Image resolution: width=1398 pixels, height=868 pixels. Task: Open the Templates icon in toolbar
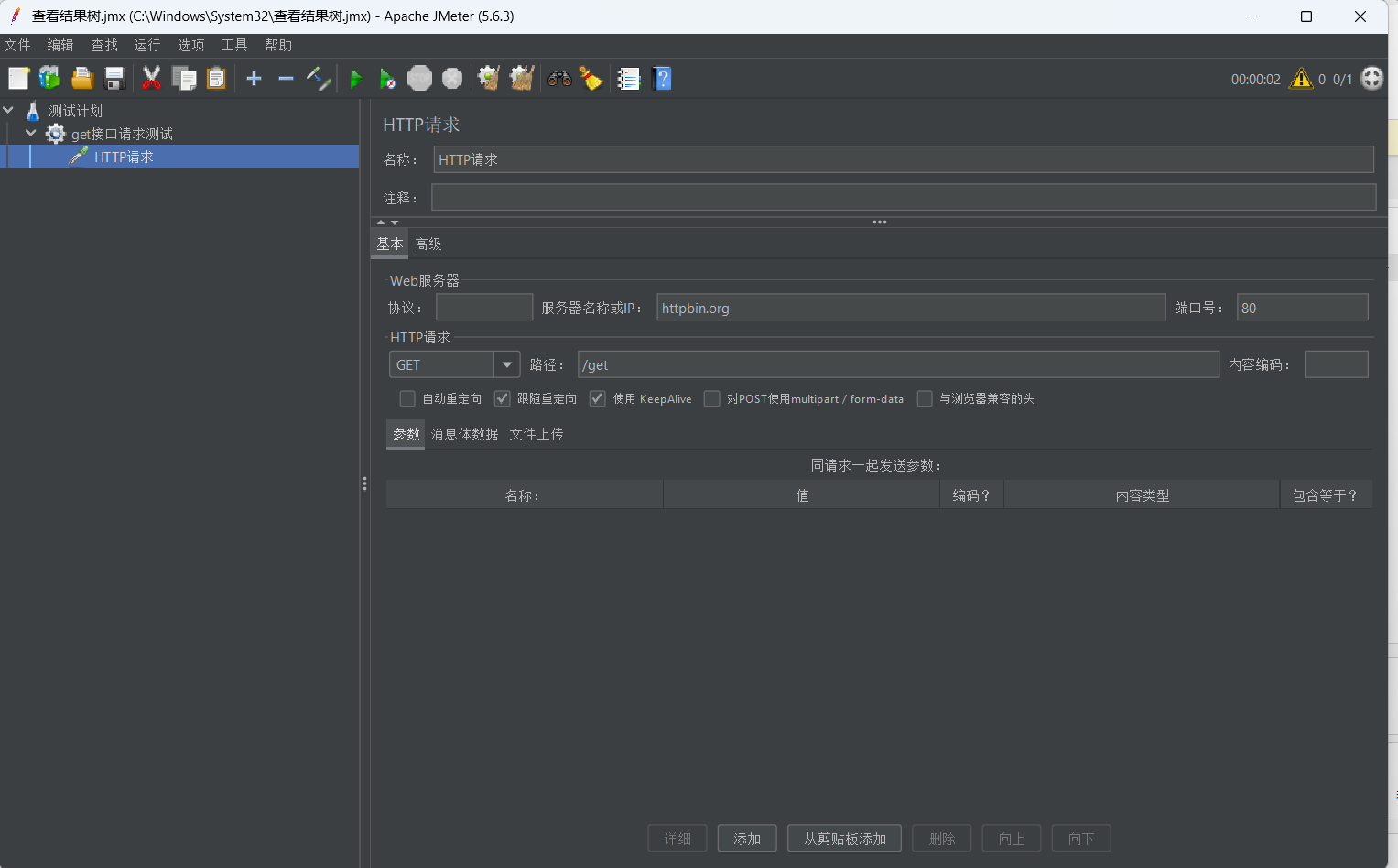click(x=49, y=79)
